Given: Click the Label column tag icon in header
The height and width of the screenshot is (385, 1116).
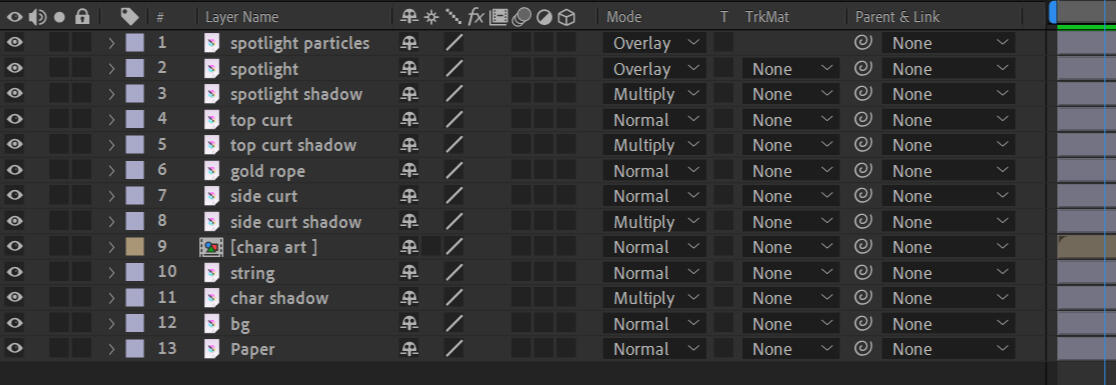Looking at the screenshot, I should coord(130,16).
